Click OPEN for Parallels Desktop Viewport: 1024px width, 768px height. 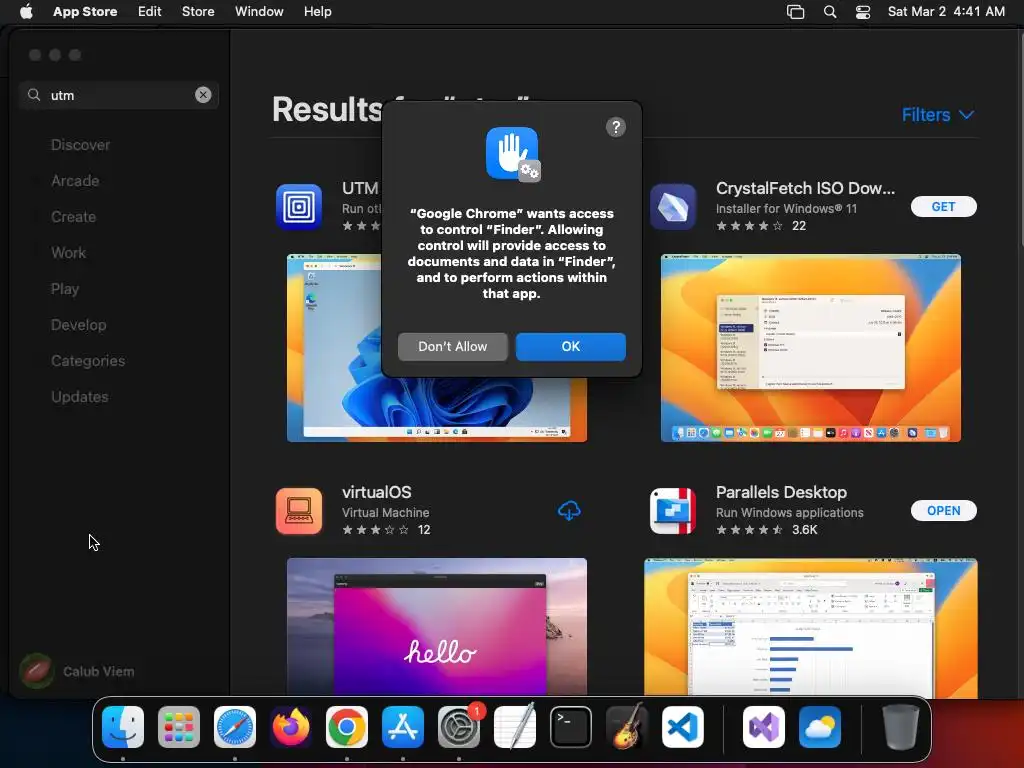(943, 511)
